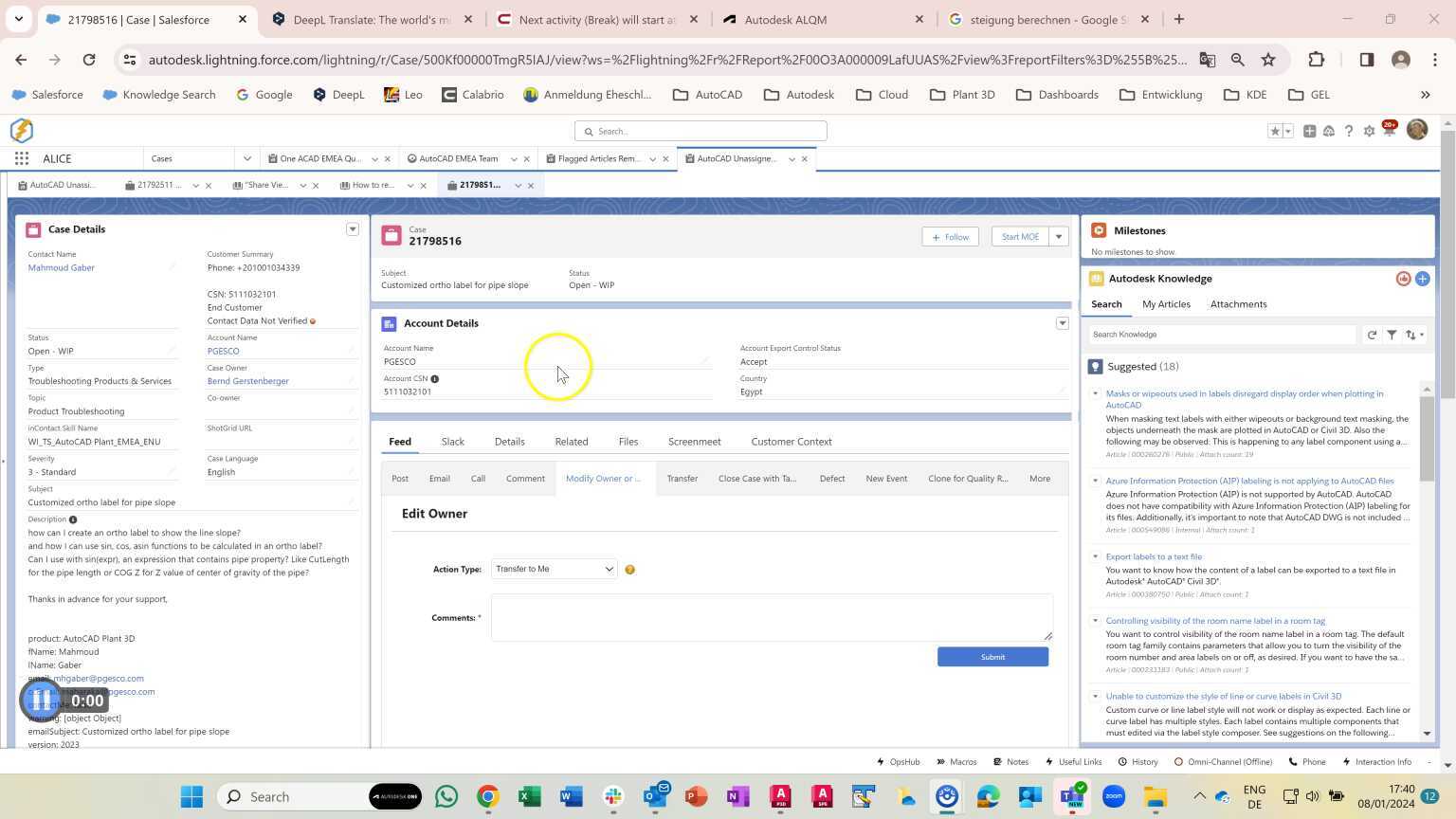Open the Knowledge filter funnel icon
The image size is (1456, 819).
point(1392,335)
